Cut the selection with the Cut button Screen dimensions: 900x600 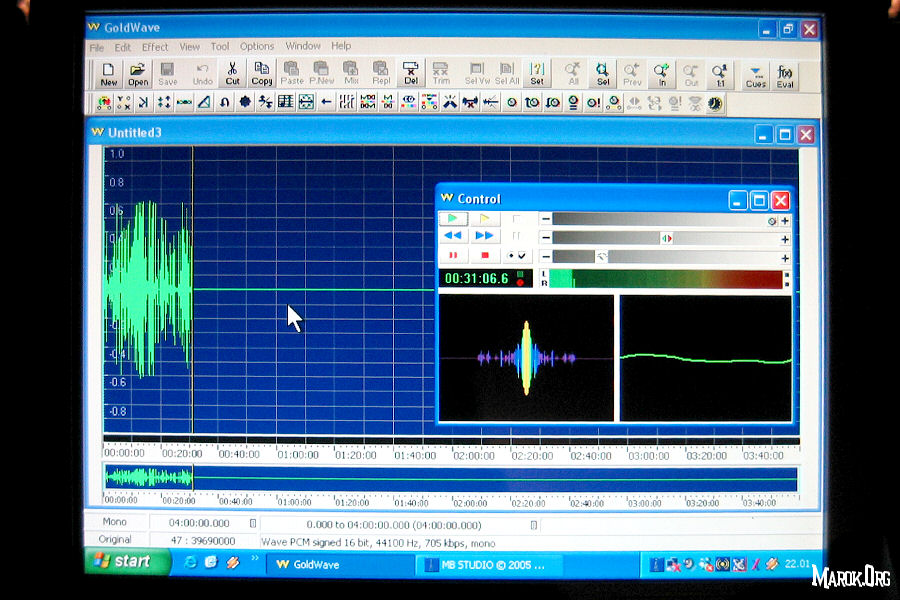click(x=232, y=75)
